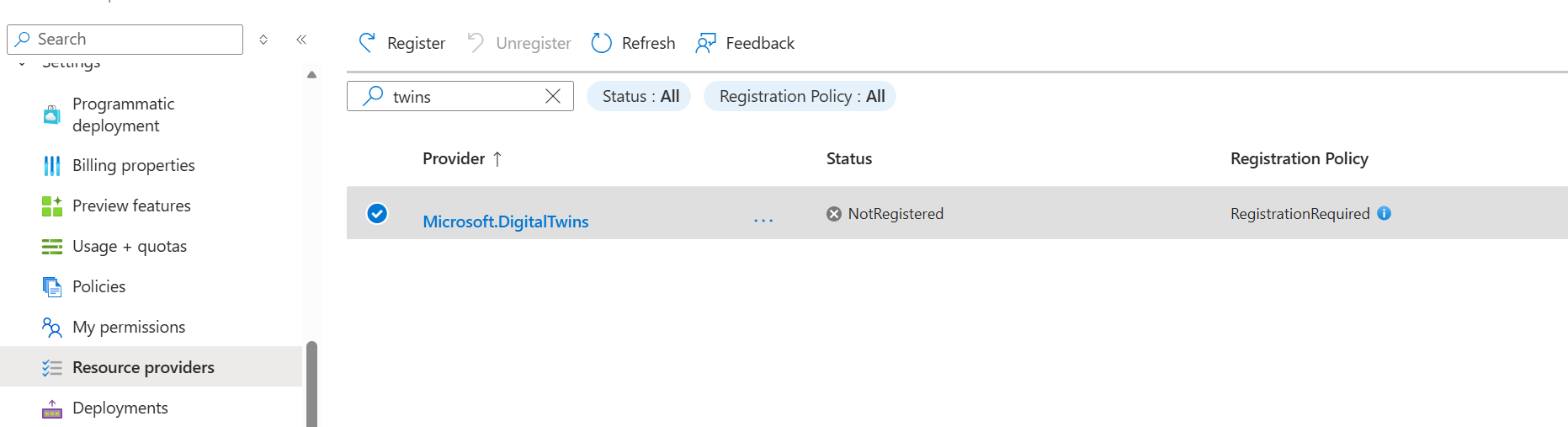The image size is (1568, 427).
Task: Open the Registration Policy : All filter
Action: (800, 96)
